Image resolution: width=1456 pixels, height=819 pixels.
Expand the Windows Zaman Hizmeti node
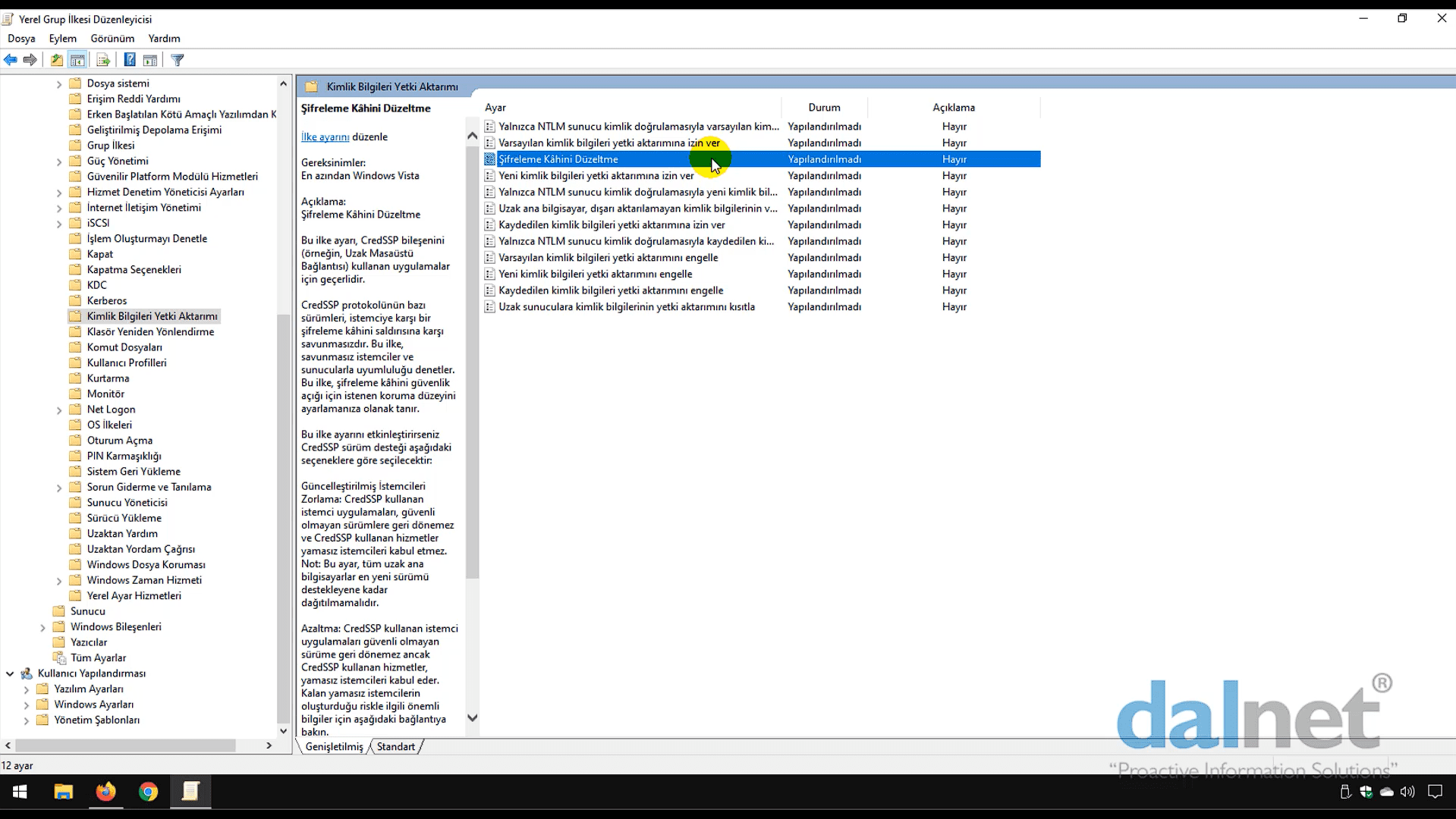coord(59,581)
